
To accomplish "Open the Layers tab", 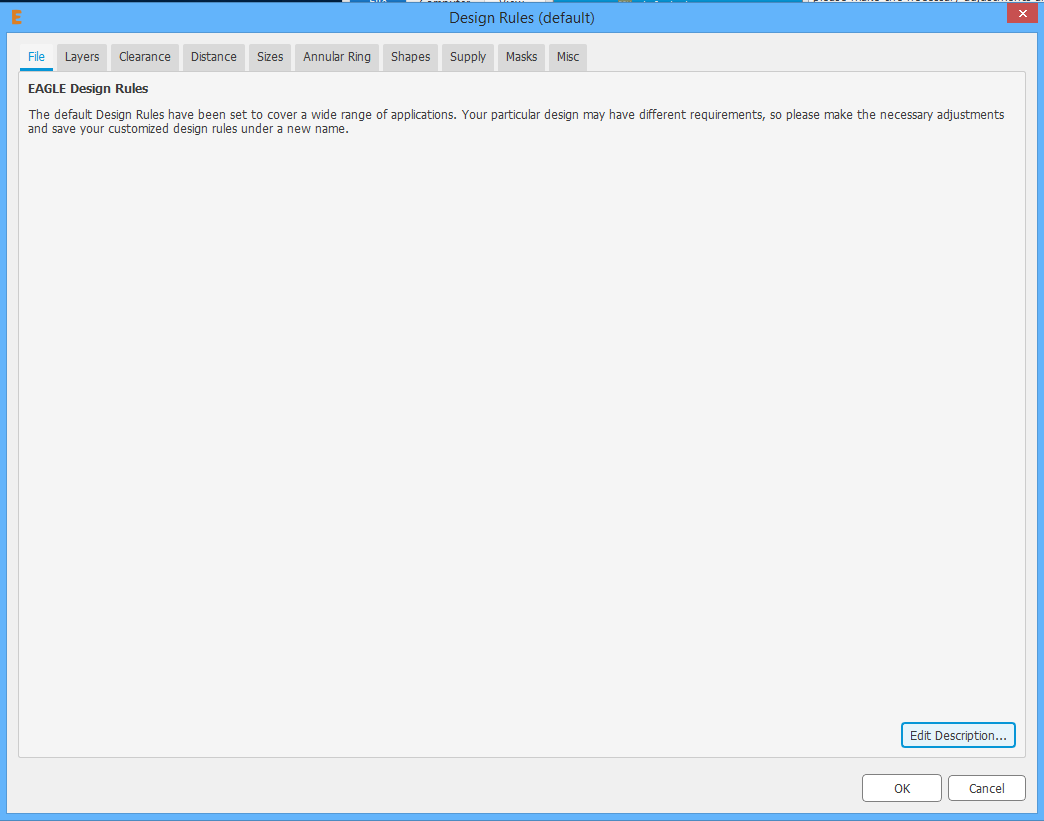I will (x=82, y=57).
